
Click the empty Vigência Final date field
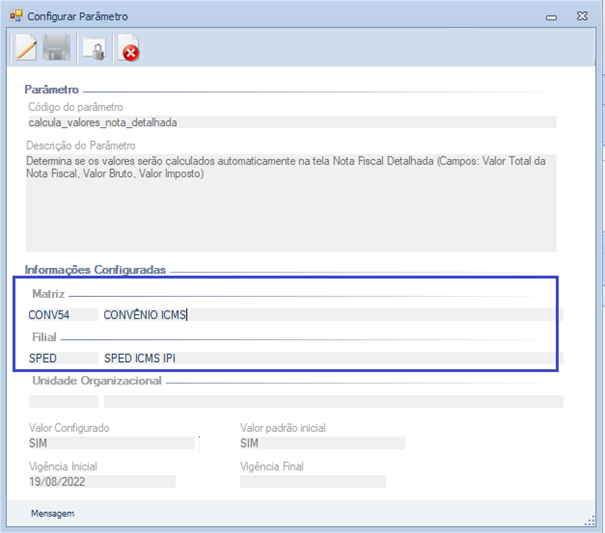pos(312,481)
